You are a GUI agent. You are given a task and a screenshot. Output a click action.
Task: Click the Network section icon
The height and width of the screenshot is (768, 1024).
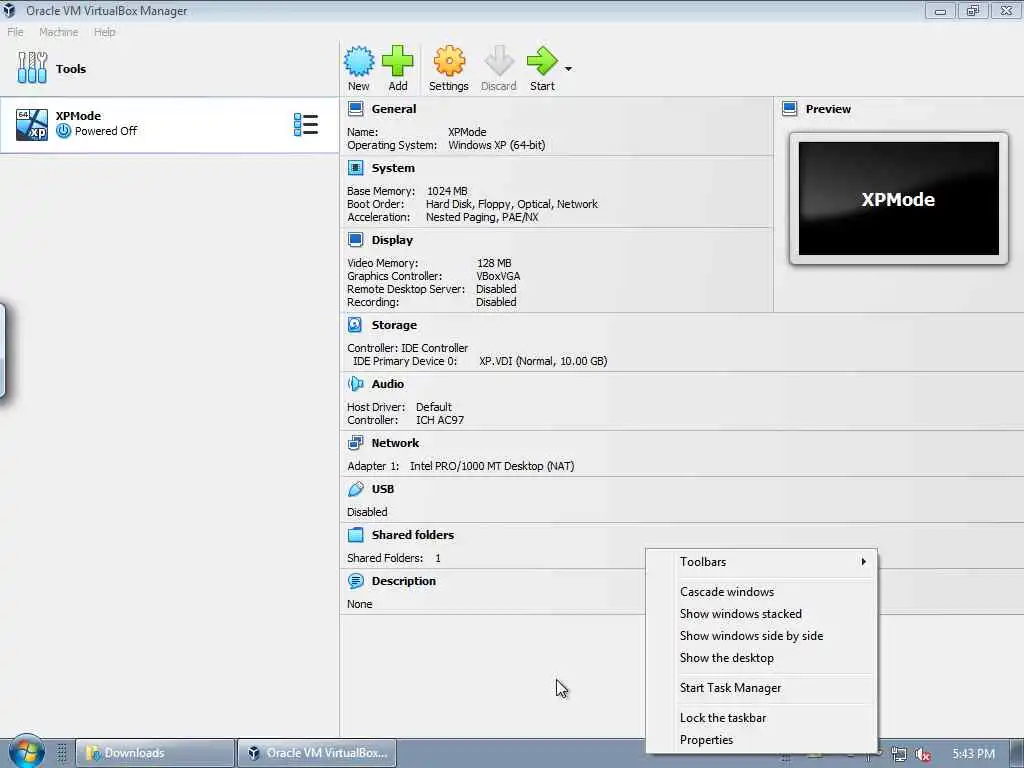tap(355, 443)
